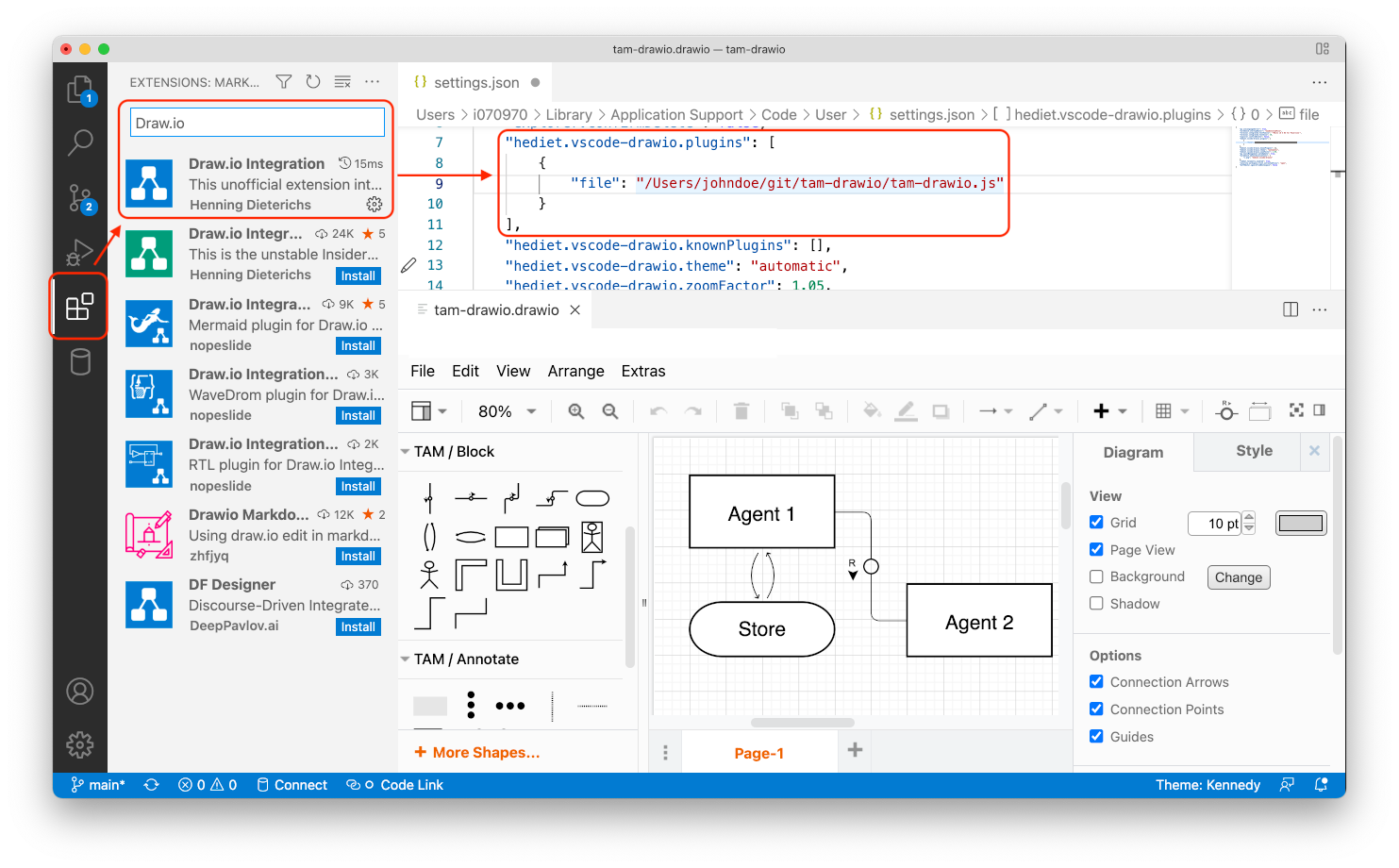This screenshot has width=1399, height=868.
Task: Open the zoom level 80% dropdown
Action: [x=508, y=411]
